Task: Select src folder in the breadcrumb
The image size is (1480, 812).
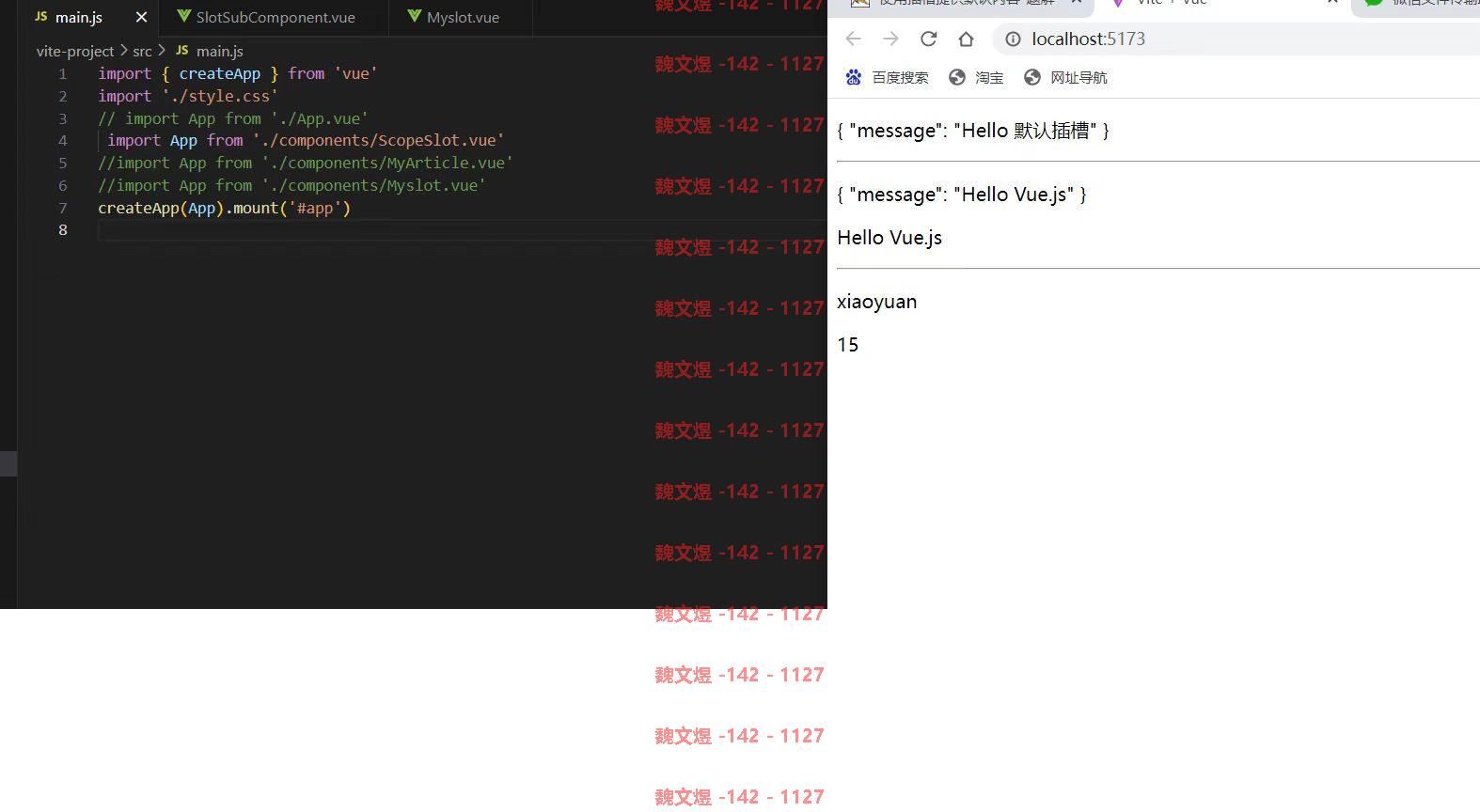Action: (x=142, y=51)
